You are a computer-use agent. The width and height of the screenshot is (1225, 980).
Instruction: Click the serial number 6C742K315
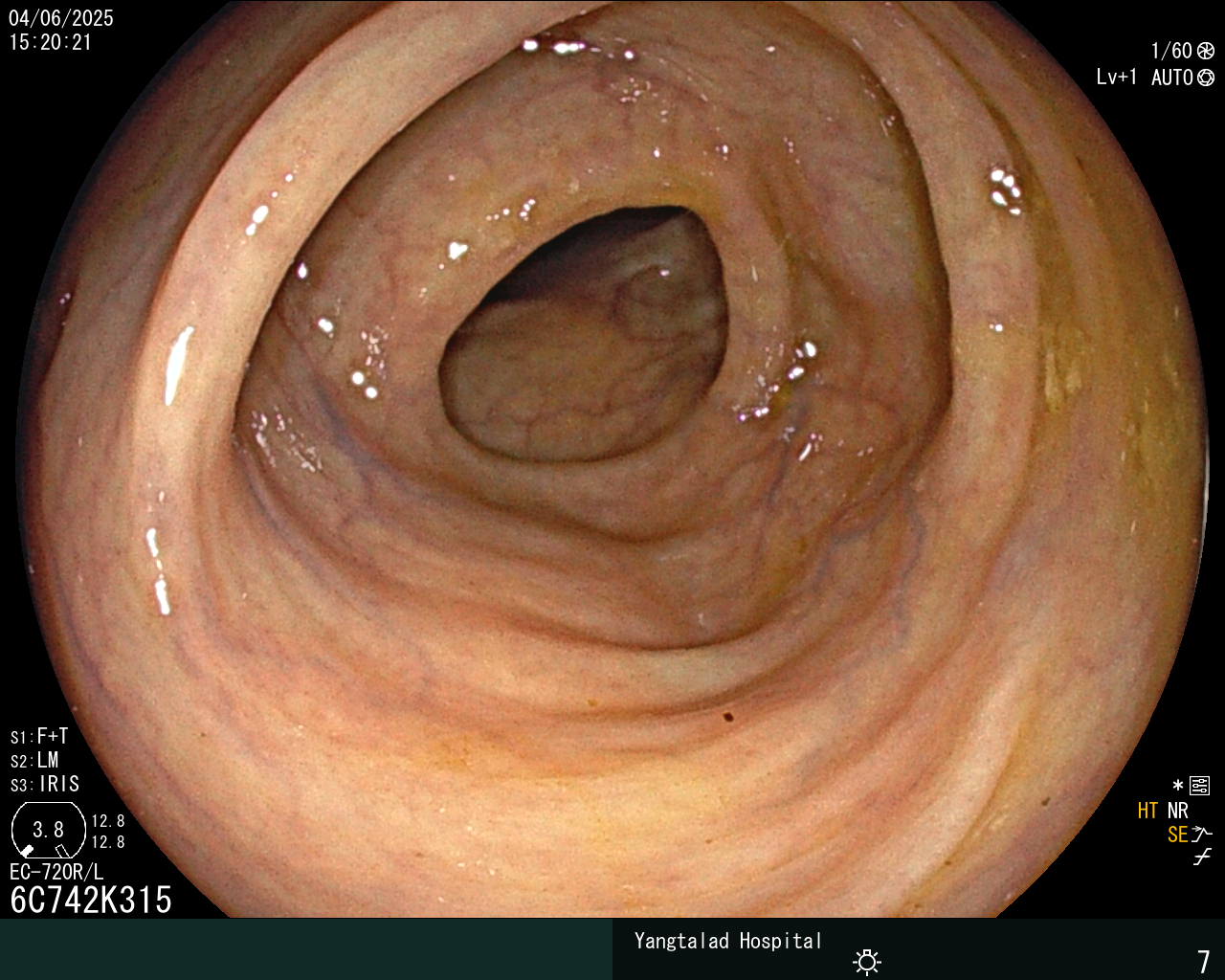91,900
